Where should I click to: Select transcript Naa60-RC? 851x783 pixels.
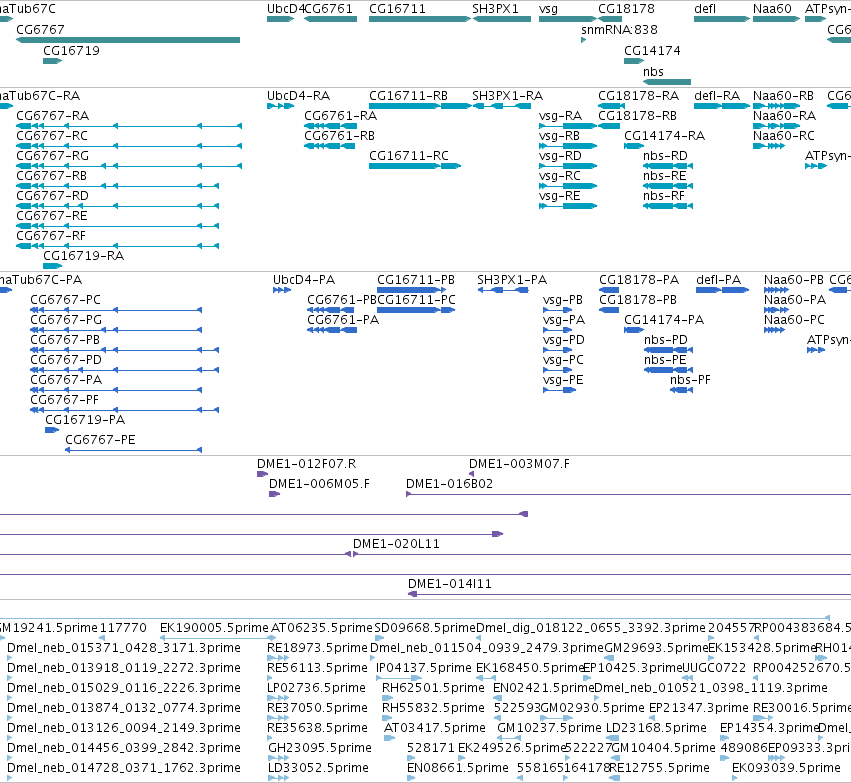pyautogui.click(x=769, y=146)
